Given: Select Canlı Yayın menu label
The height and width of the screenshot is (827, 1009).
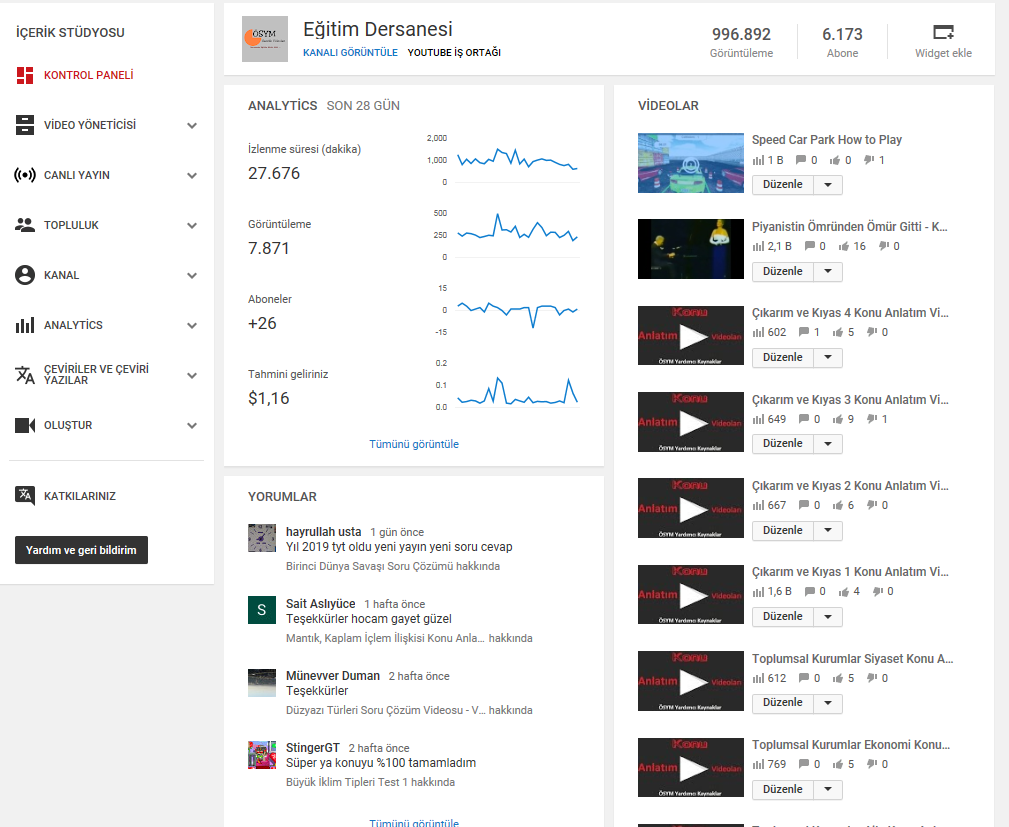Looking at the screenshot, I should (x=77, y=175).
